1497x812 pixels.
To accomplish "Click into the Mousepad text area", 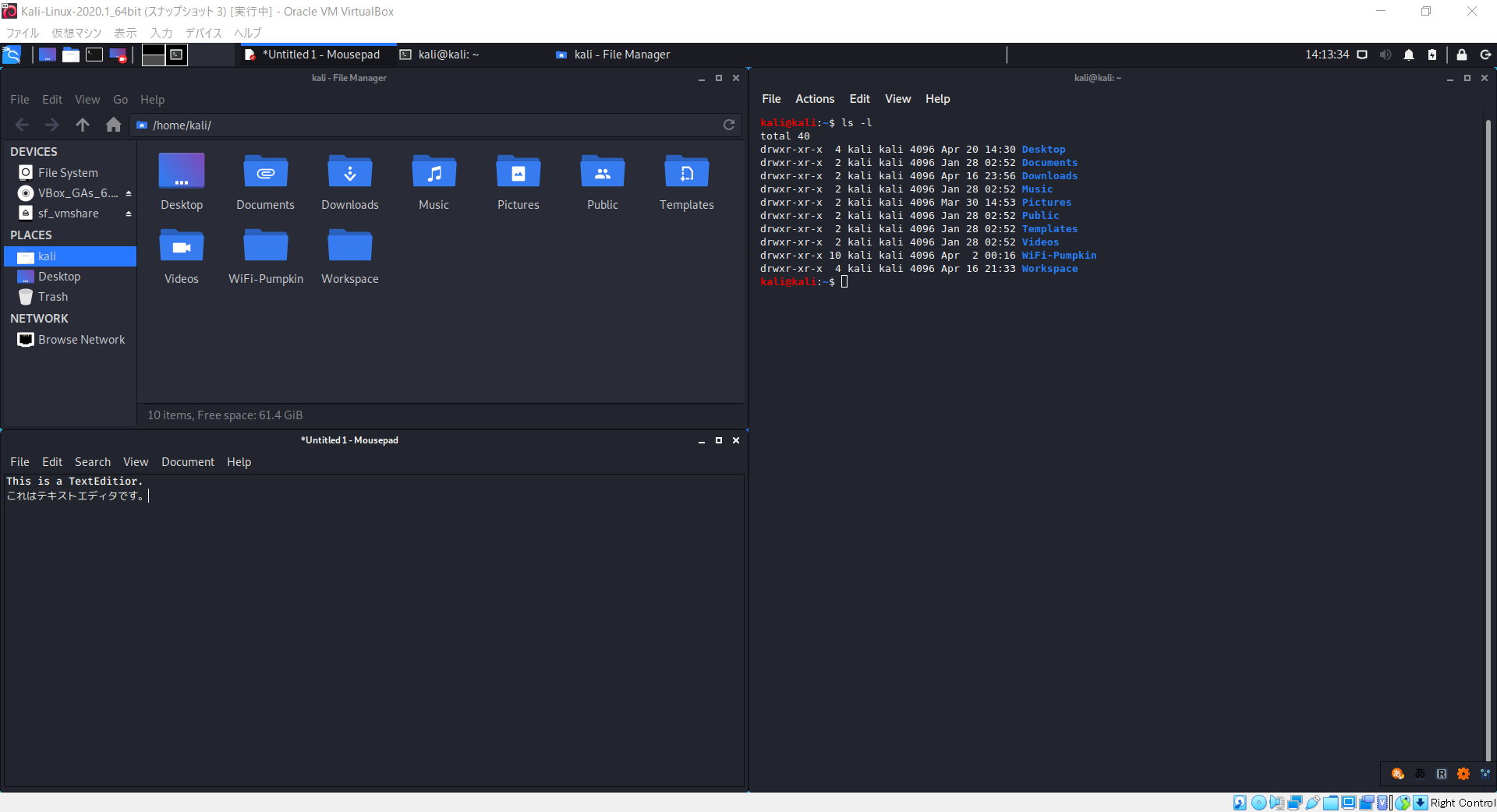I will pos(374,630).
